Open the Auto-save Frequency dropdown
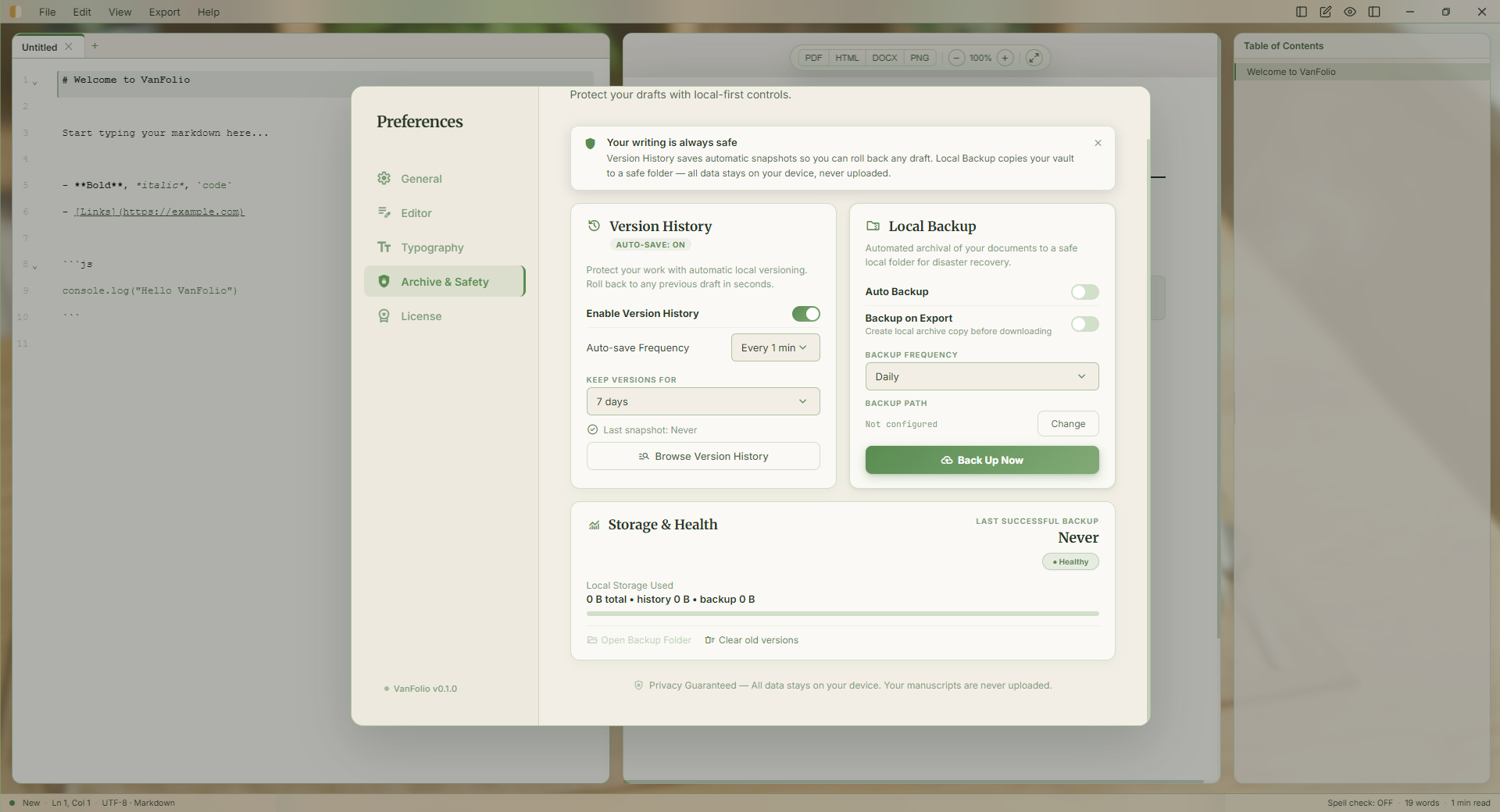Viewport: 1500px width, 812px height. pyautogui.click(x=774, y=347)
